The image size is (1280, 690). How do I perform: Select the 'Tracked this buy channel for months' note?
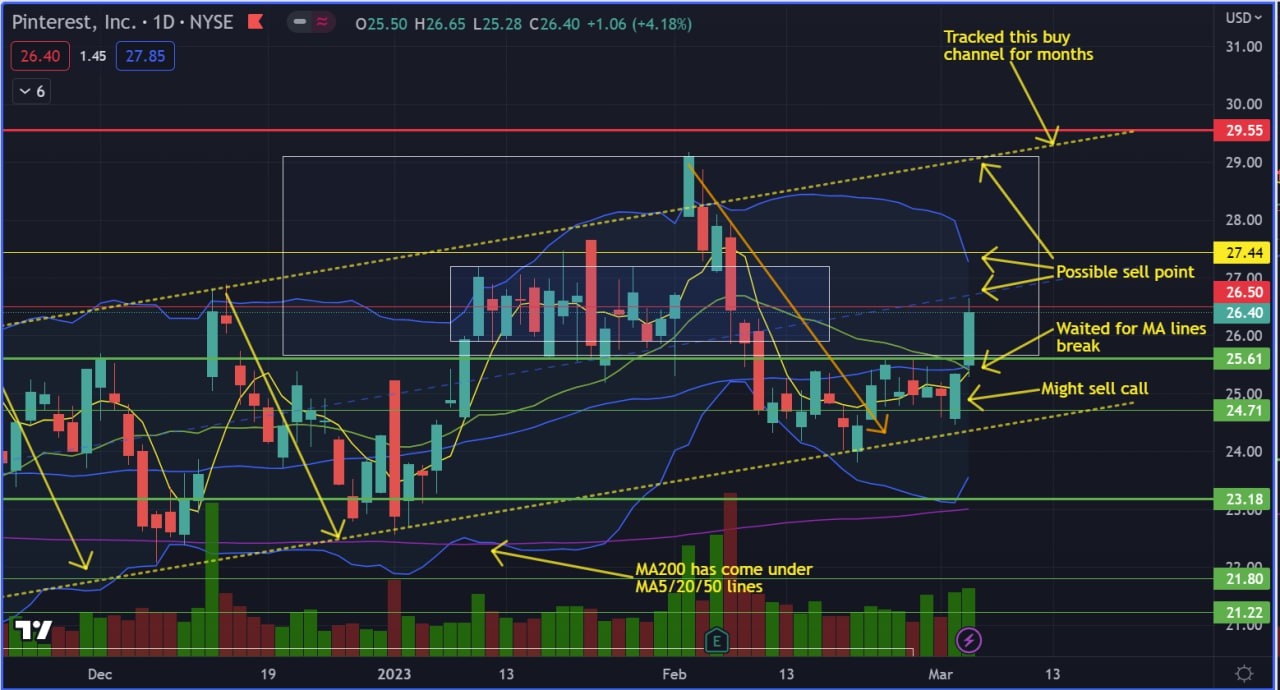(1018, 45)
